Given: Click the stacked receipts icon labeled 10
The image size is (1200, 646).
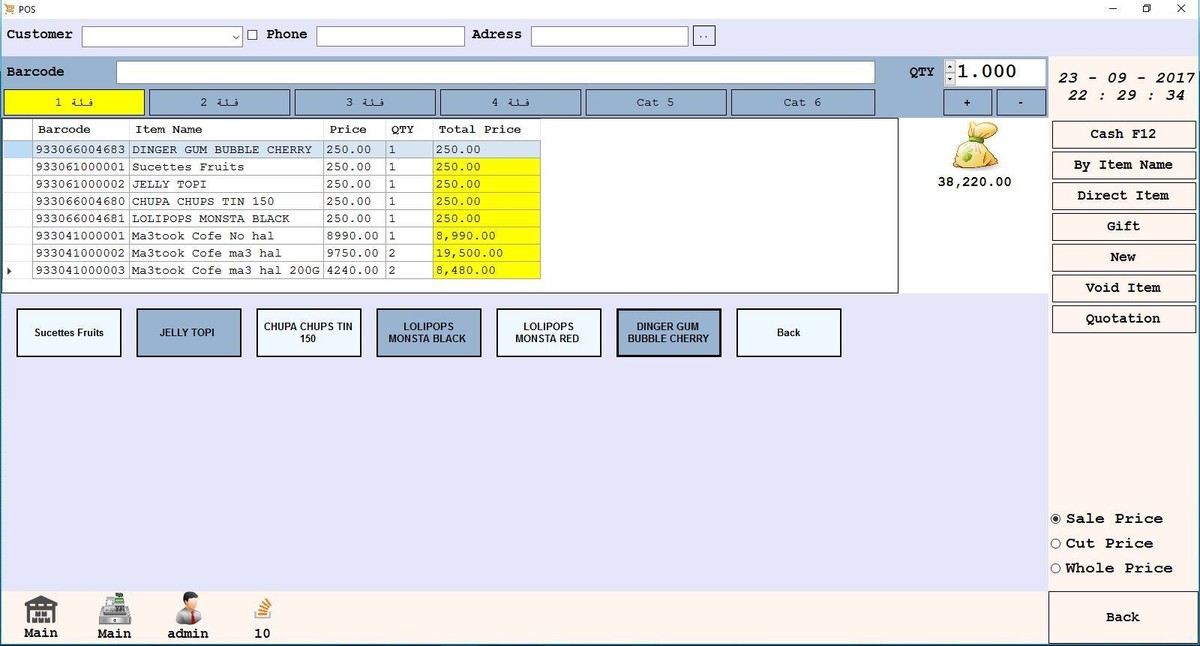Looking at the screenshot, I should click(262, 609).
